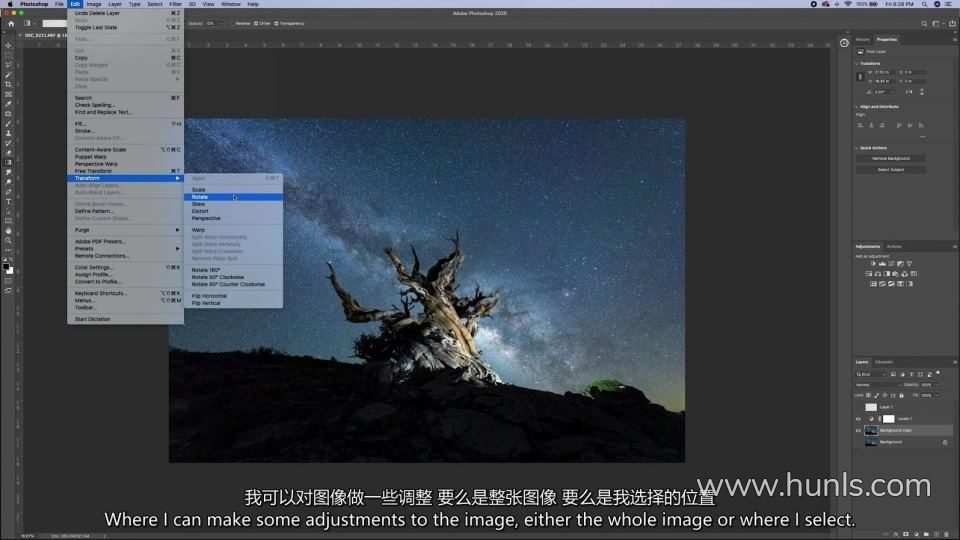Toggle the Reverse checkbox in options bar
The height and width of the screenshot is (540, 960).
(233, 24)
